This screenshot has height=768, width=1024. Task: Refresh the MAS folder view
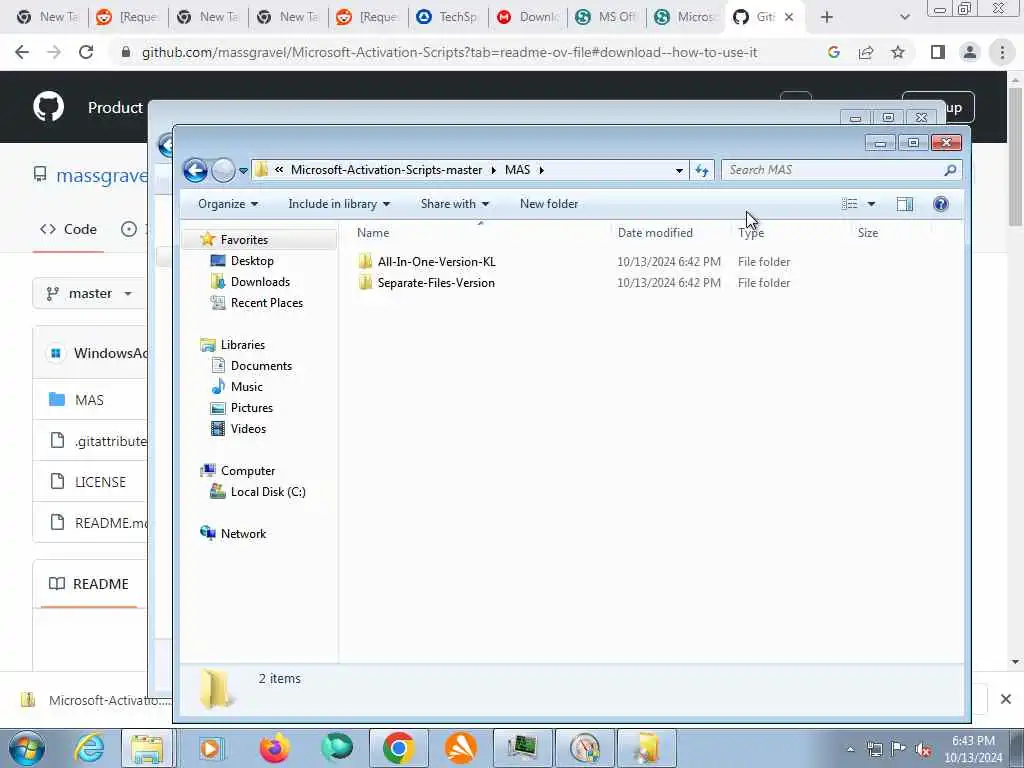[702, 170]
